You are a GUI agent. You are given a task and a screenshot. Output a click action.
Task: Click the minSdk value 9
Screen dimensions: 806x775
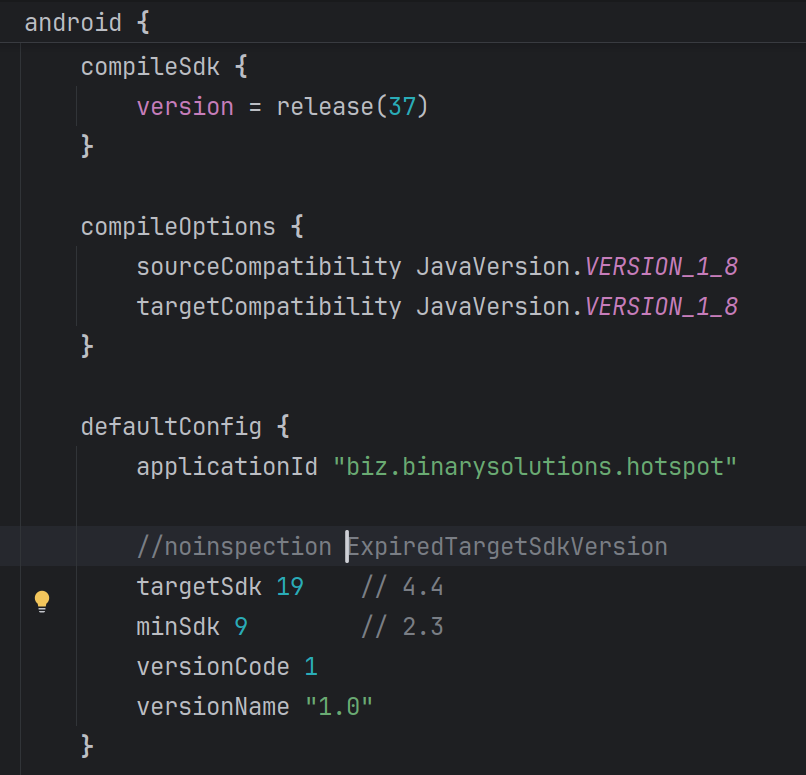pyautogui.click(x=241, y=627)
